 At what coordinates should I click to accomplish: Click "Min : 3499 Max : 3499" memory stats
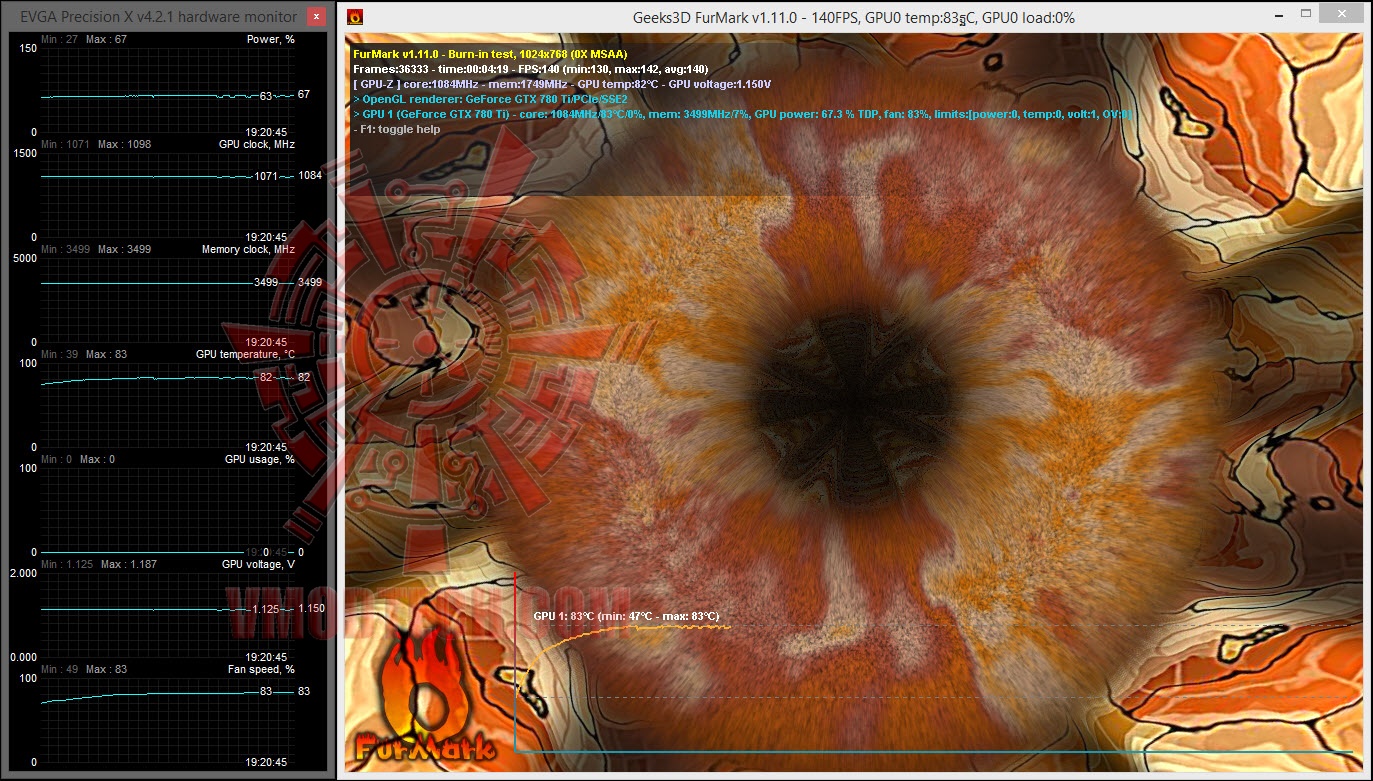coord(96,249)
